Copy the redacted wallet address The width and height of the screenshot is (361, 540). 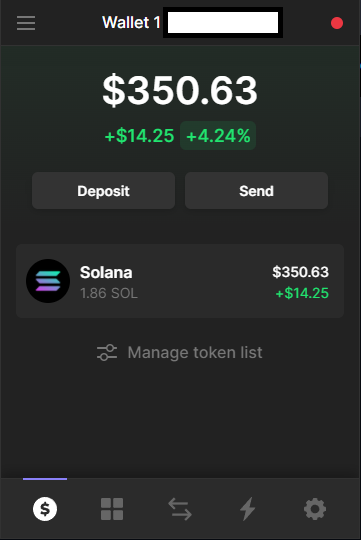223,22
